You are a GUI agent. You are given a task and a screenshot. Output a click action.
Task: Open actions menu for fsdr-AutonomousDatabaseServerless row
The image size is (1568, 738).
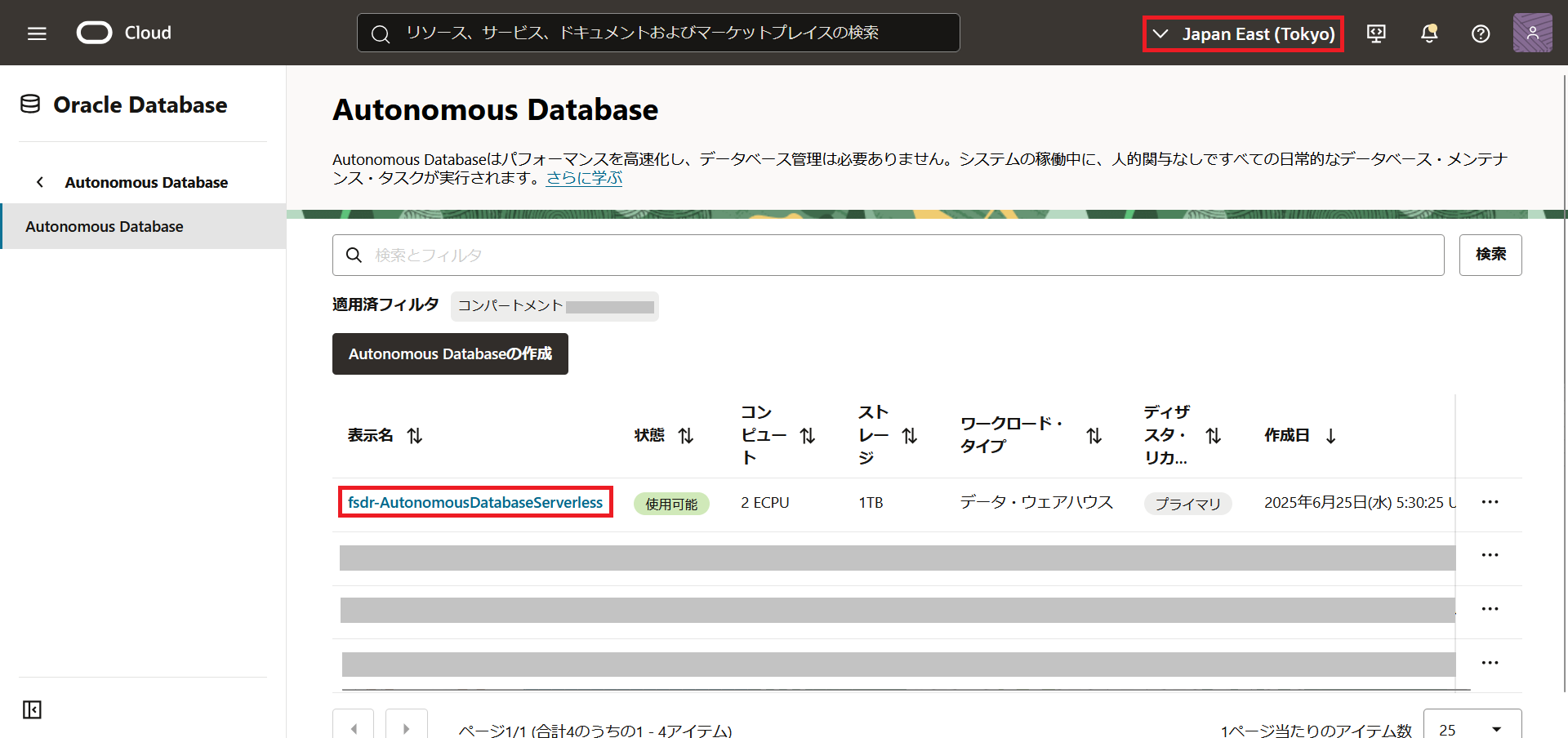1490,502
